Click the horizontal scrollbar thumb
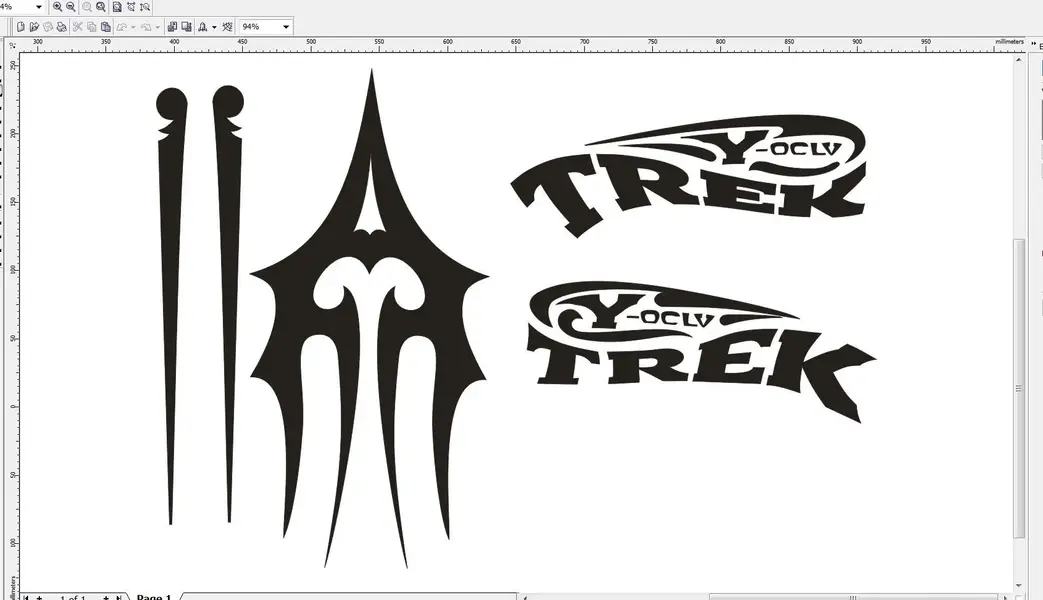 852,597
